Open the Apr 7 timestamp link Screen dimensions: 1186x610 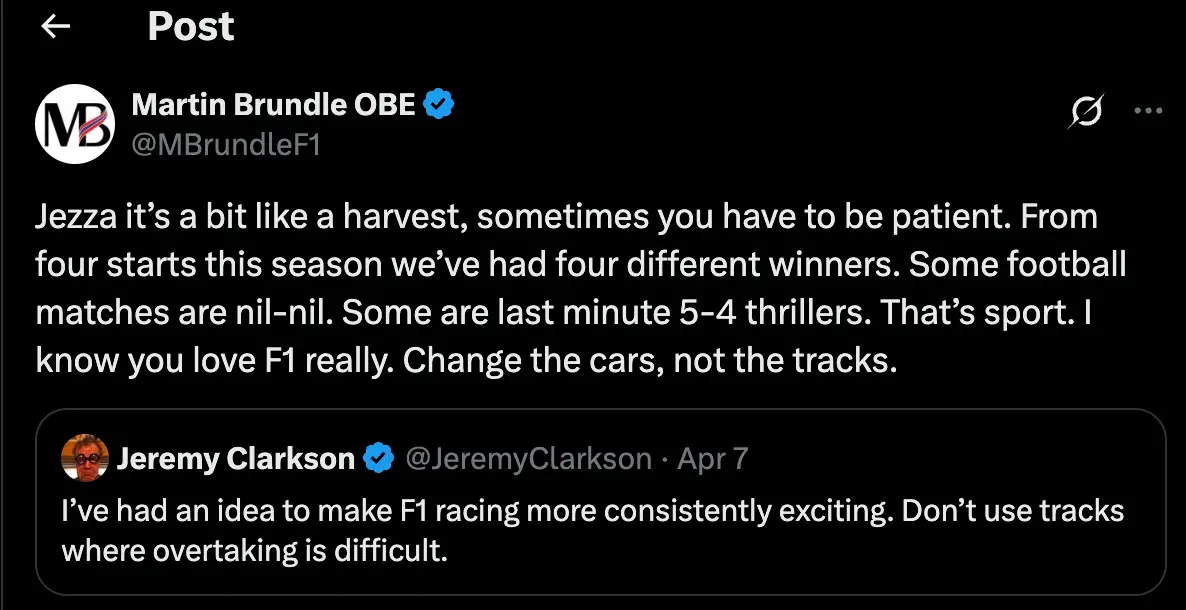[713, 458]
